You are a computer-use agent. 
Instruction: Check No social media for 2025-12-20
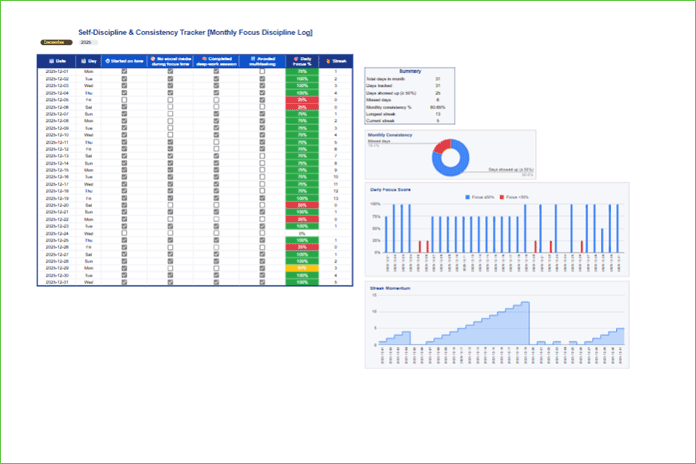(170, 205)
